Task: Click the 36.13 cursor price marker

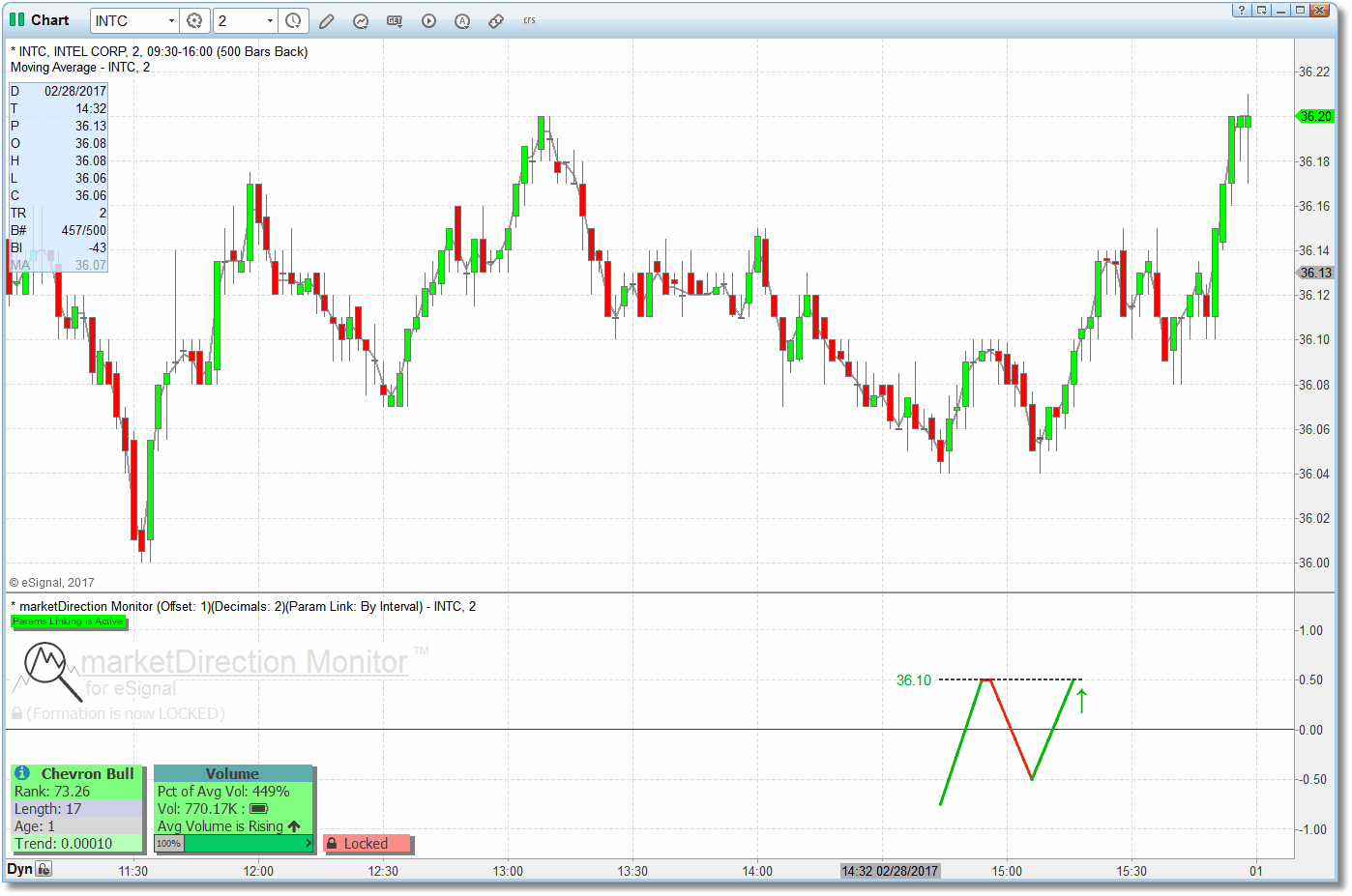Action: click(1314, 273)
